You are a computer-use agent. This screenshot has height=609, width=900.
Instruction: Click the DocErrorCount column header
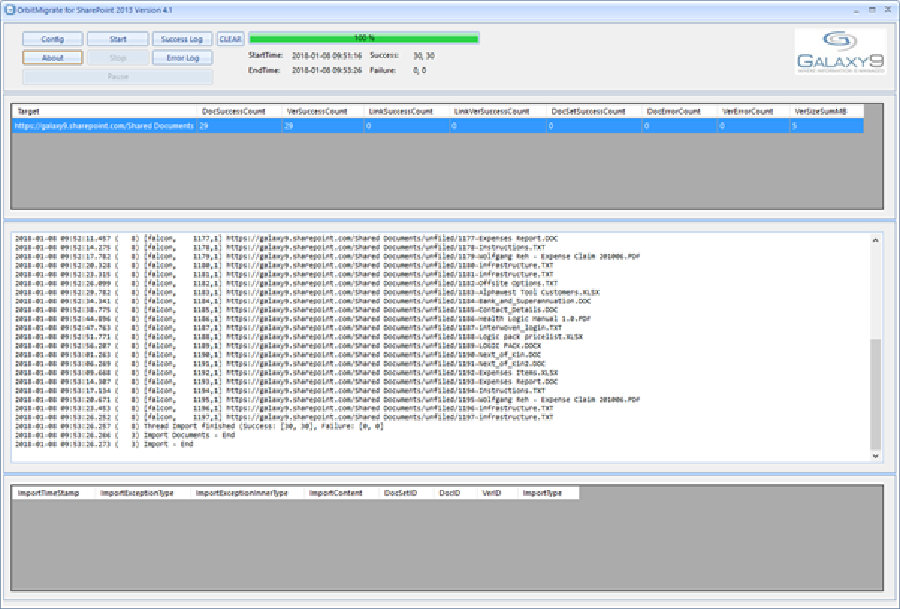(680, 111)
